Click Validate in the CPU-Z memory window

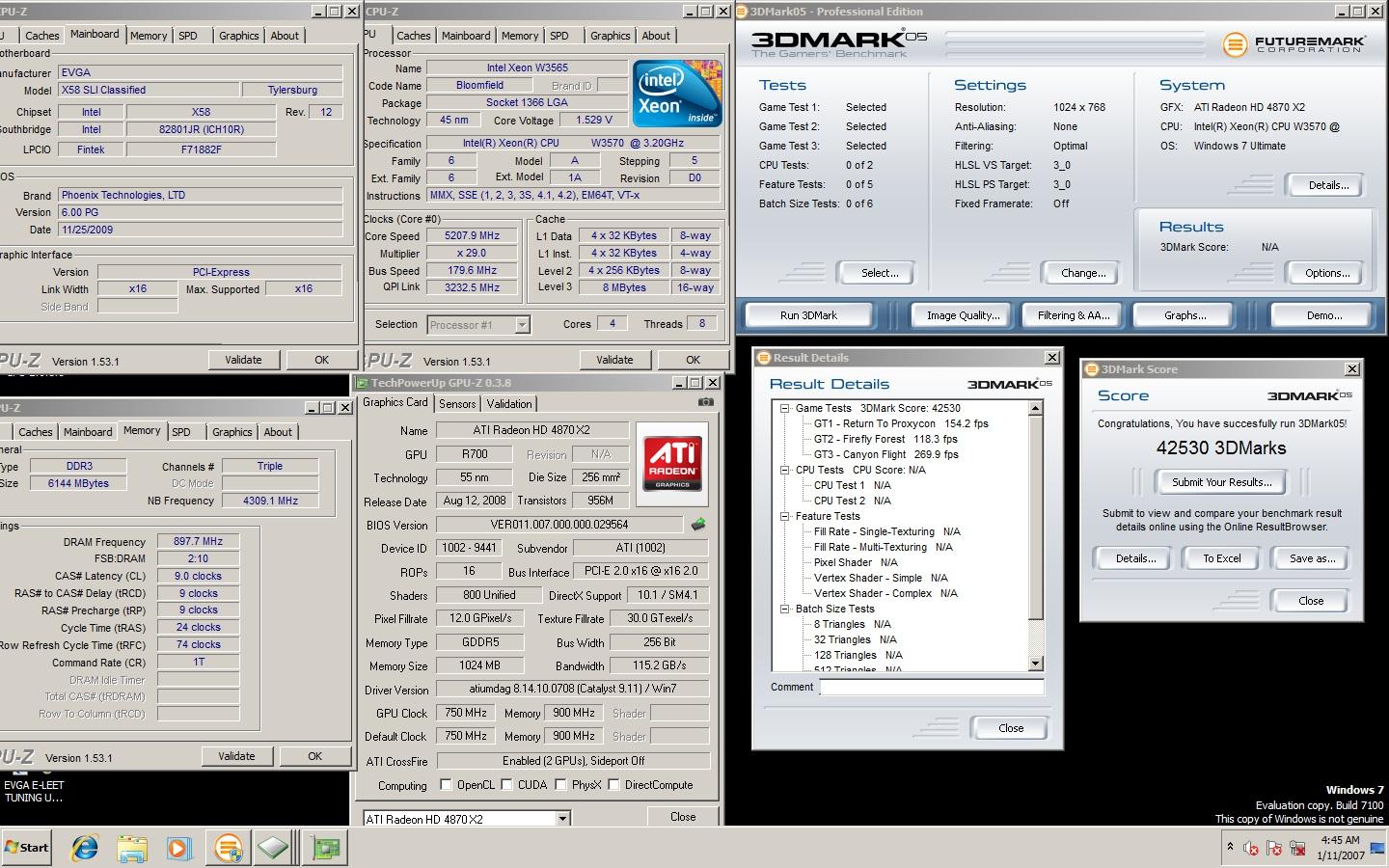236,756
